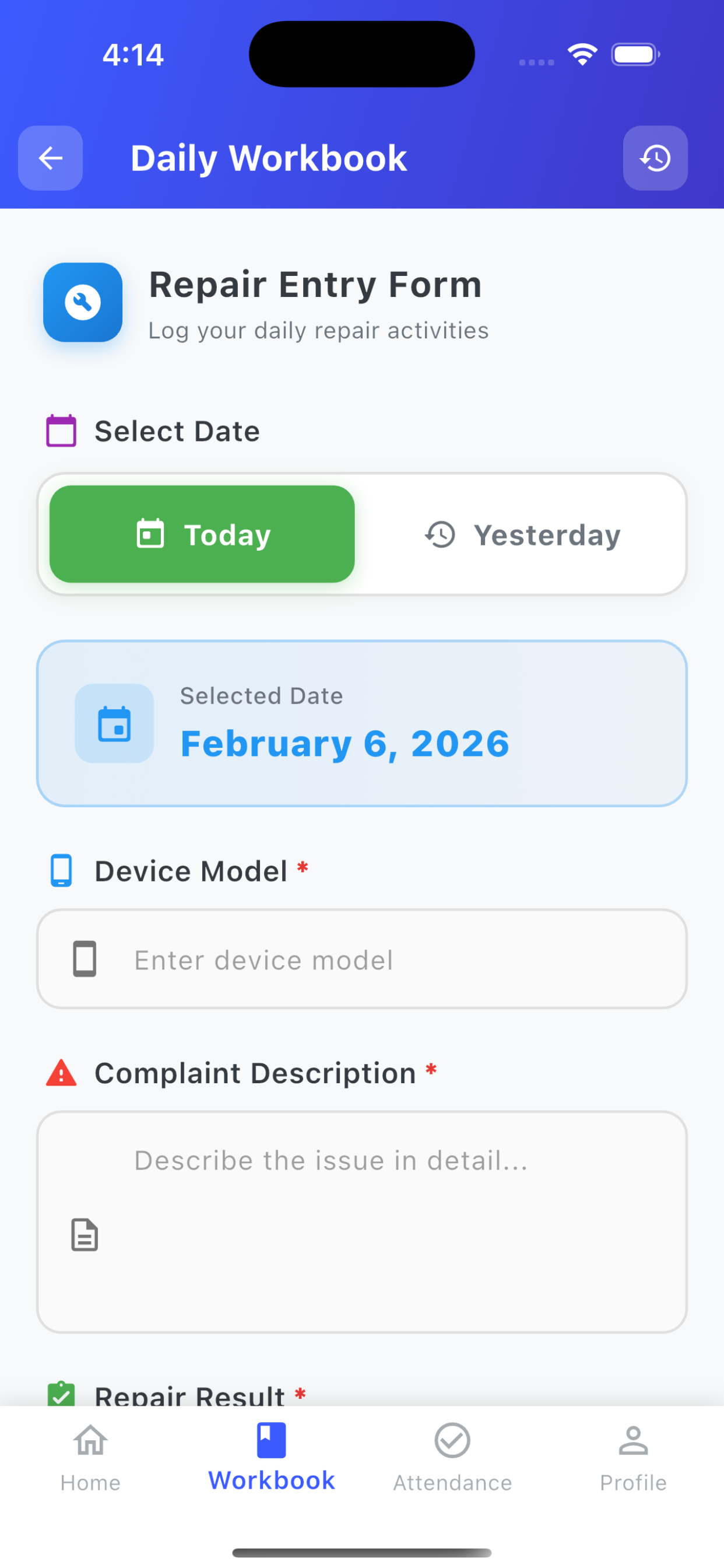Screen dimensions: 724x1568
Task: Switch date to Yesterday
Action: [522, 534]
